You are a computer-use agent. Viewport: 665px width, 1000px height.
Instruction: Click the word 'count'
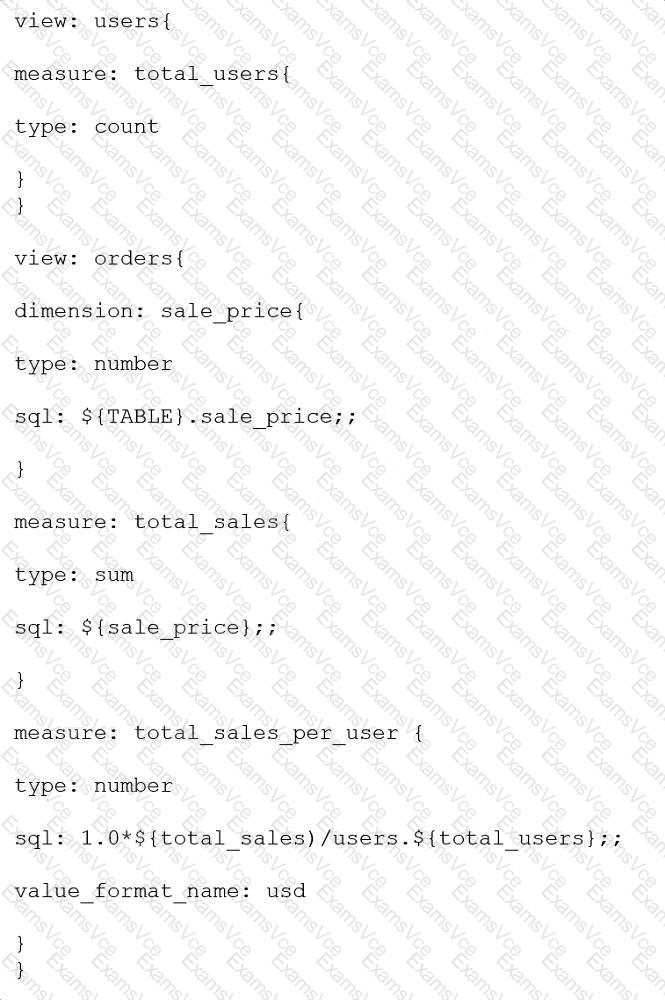point(126,127)
